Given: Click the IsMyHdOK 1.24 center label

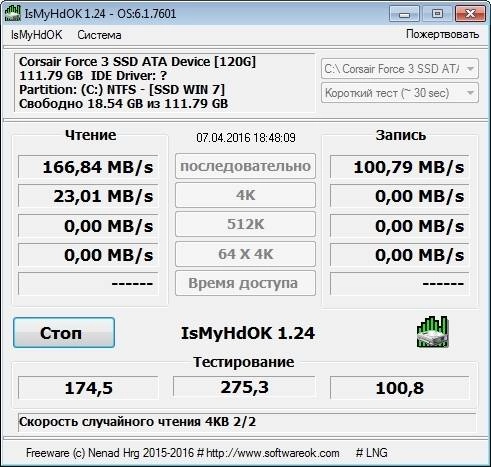Looking at the screenshot, I should pos(248,333).
